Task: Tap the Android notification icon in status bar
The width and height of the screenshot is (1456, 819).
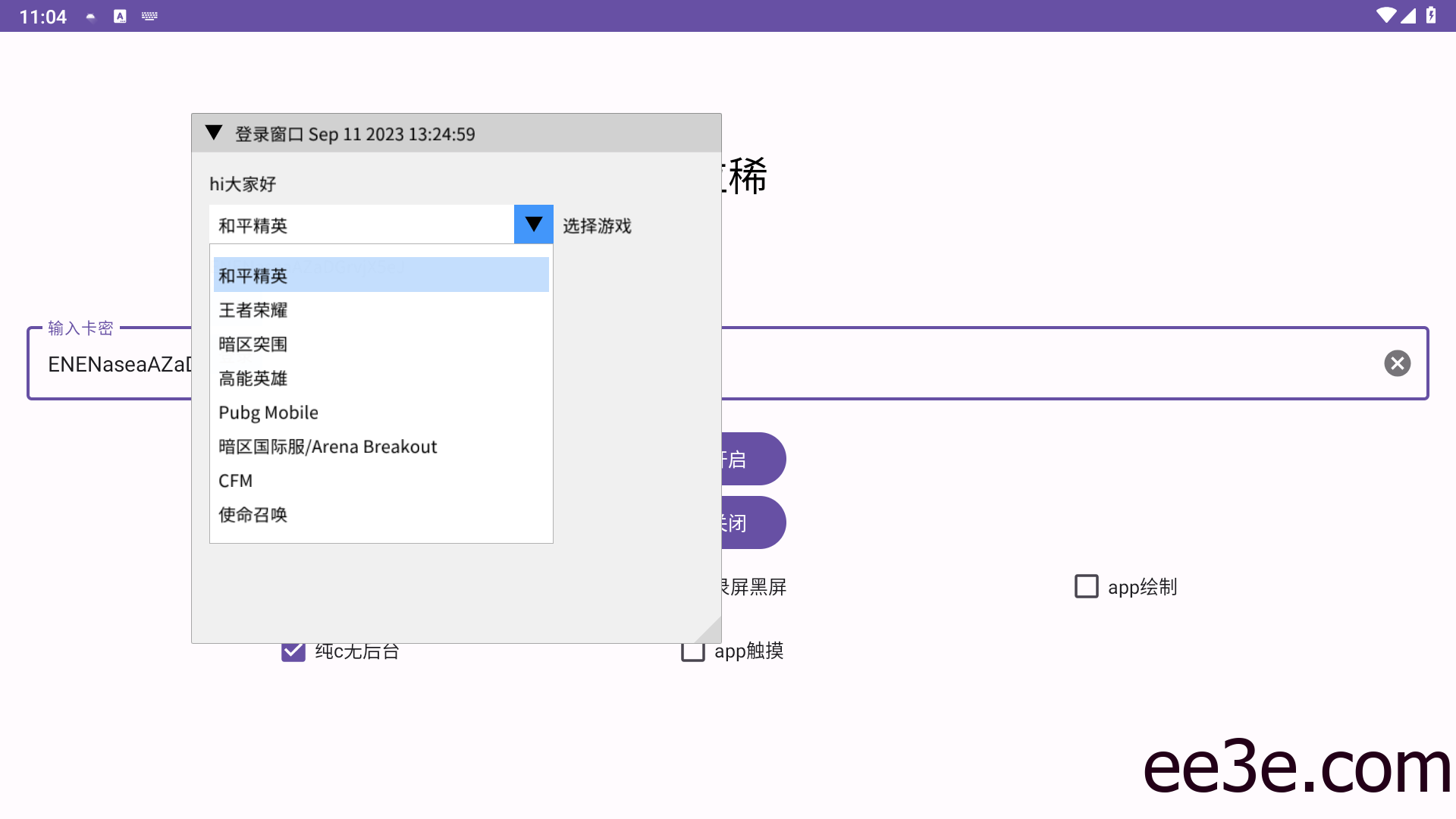Action: [90, 15]
